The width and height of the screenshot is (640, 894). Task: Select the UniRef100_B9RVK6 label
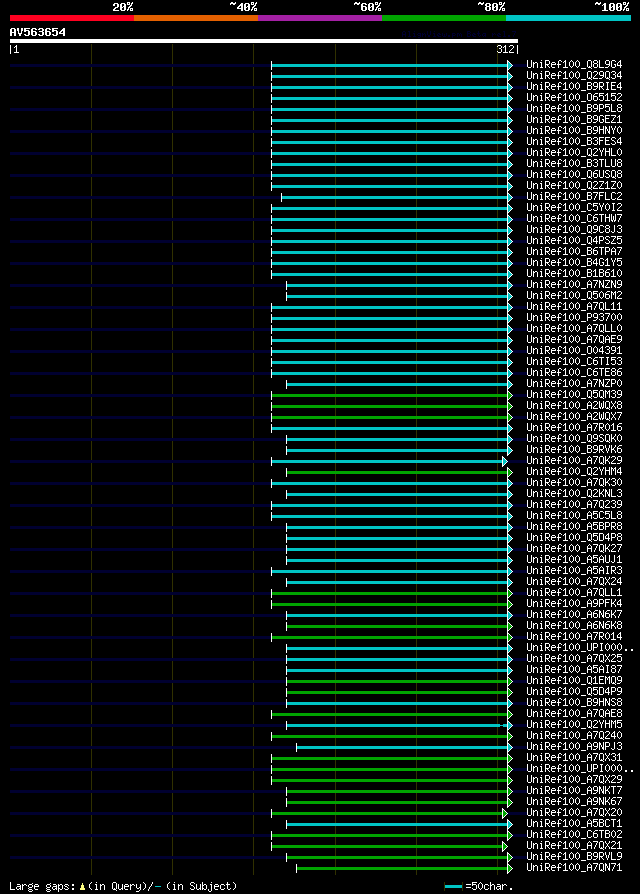point(574,450)
